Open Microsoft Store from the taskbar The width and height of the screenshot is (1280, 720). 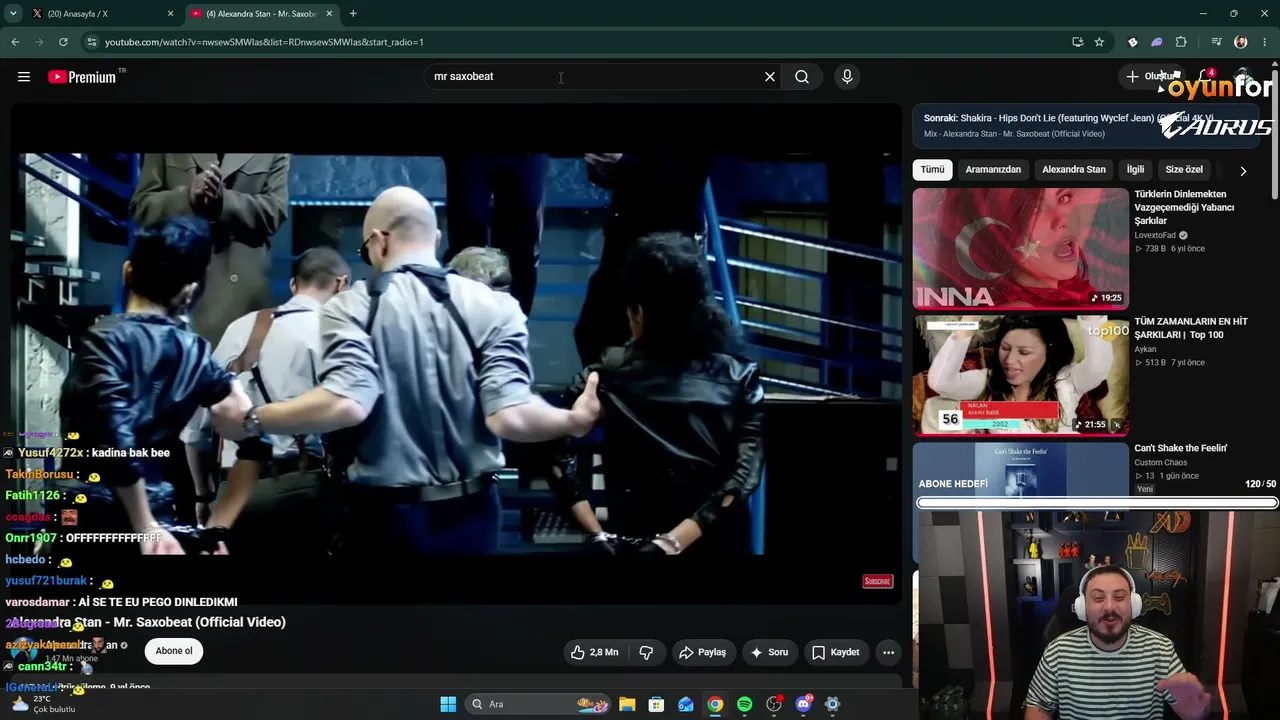[656, 704]
